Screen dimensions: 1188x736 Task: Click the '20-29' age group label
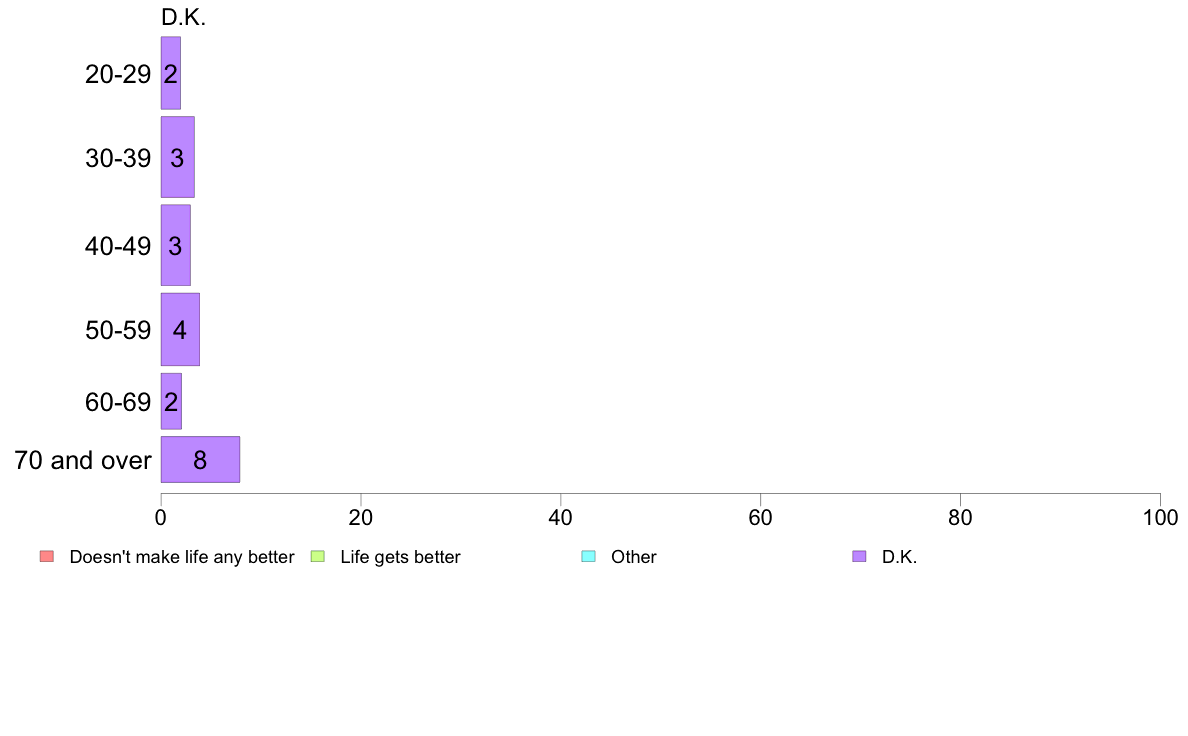[x=118, y=74]
